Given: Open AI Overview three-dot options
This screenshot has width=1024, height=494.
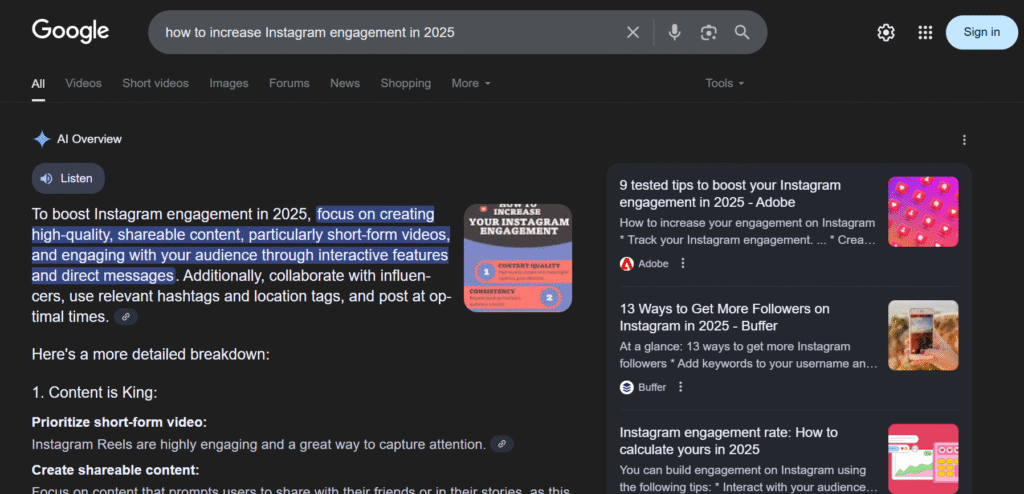Looking at the screenshot, I should [965, 140].
